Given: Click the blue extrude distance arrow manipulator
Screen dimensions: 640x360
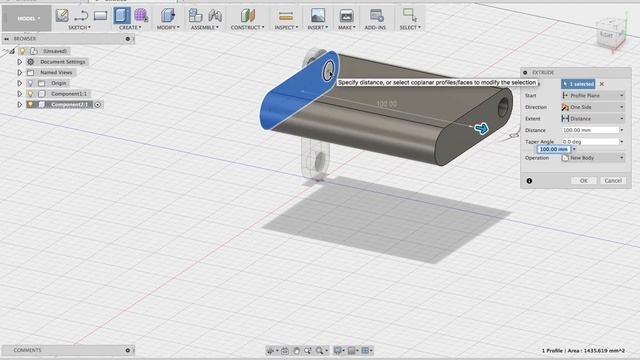Looking at the screenshot, I should pos(482,129).
